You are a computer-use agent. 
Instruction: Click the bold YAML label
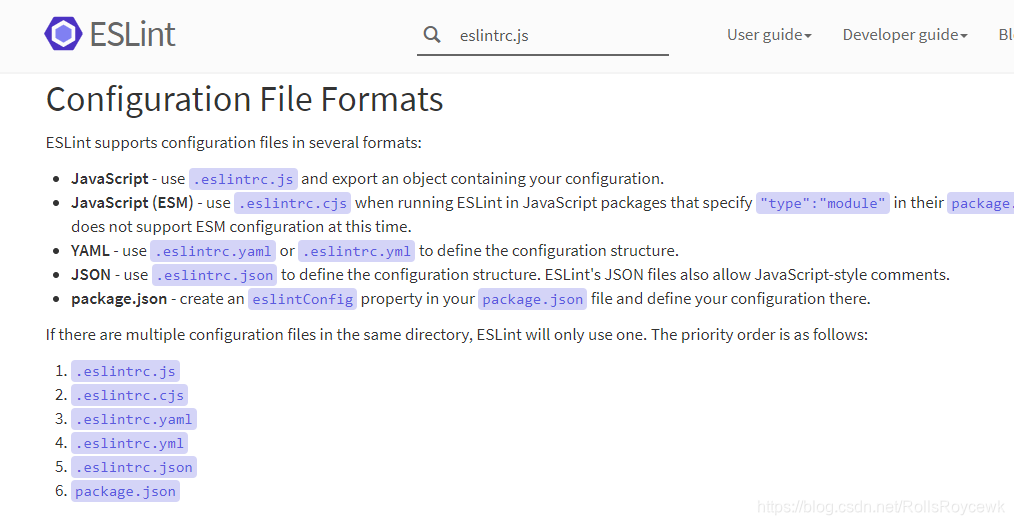(90, 251)
